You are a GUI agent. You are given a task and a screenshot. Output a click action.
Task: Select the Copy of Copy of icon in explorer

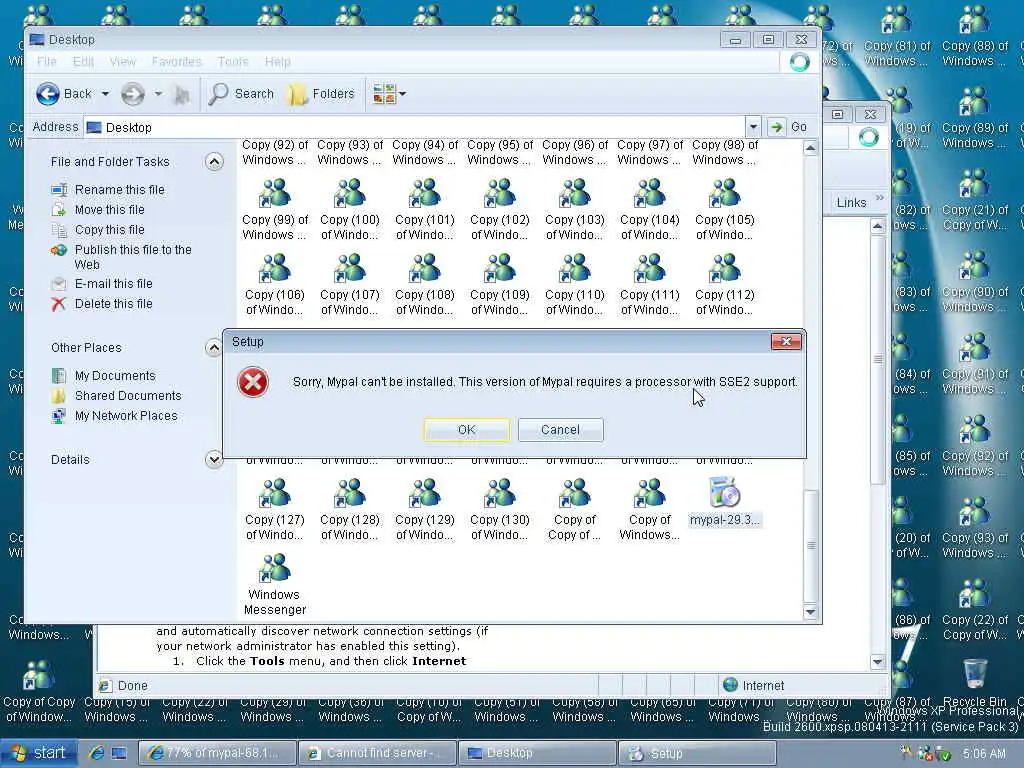(x=575, y=509)
